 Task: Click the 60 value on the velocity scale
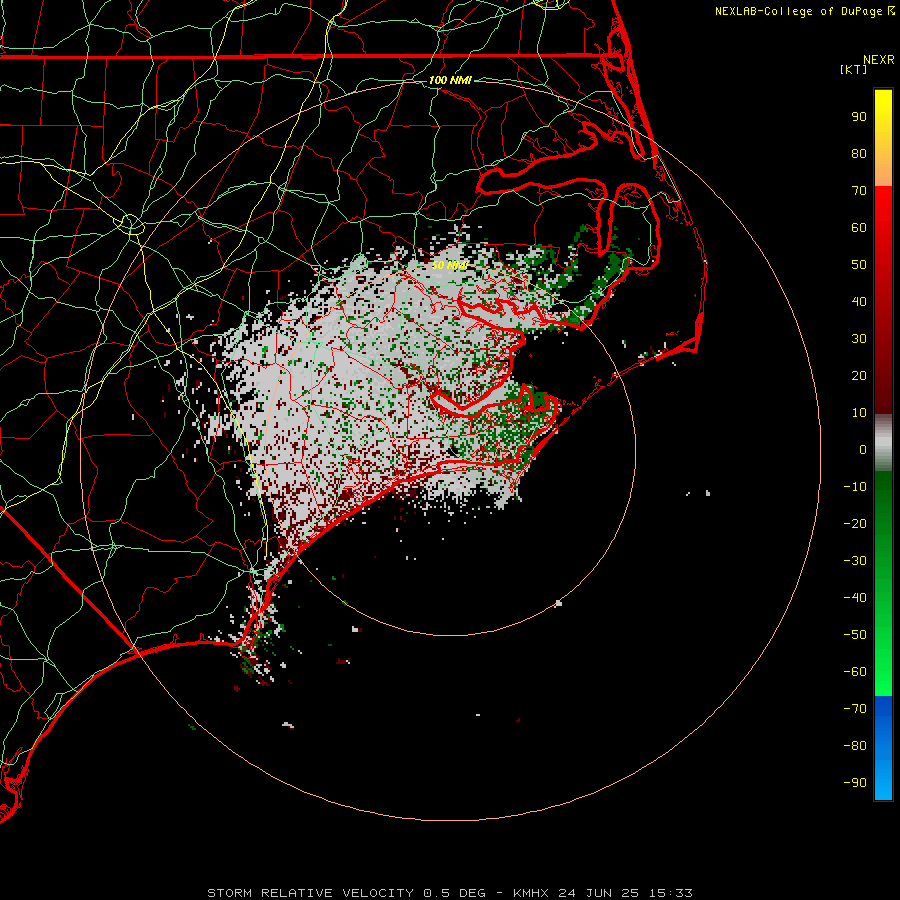click(859, 227)
